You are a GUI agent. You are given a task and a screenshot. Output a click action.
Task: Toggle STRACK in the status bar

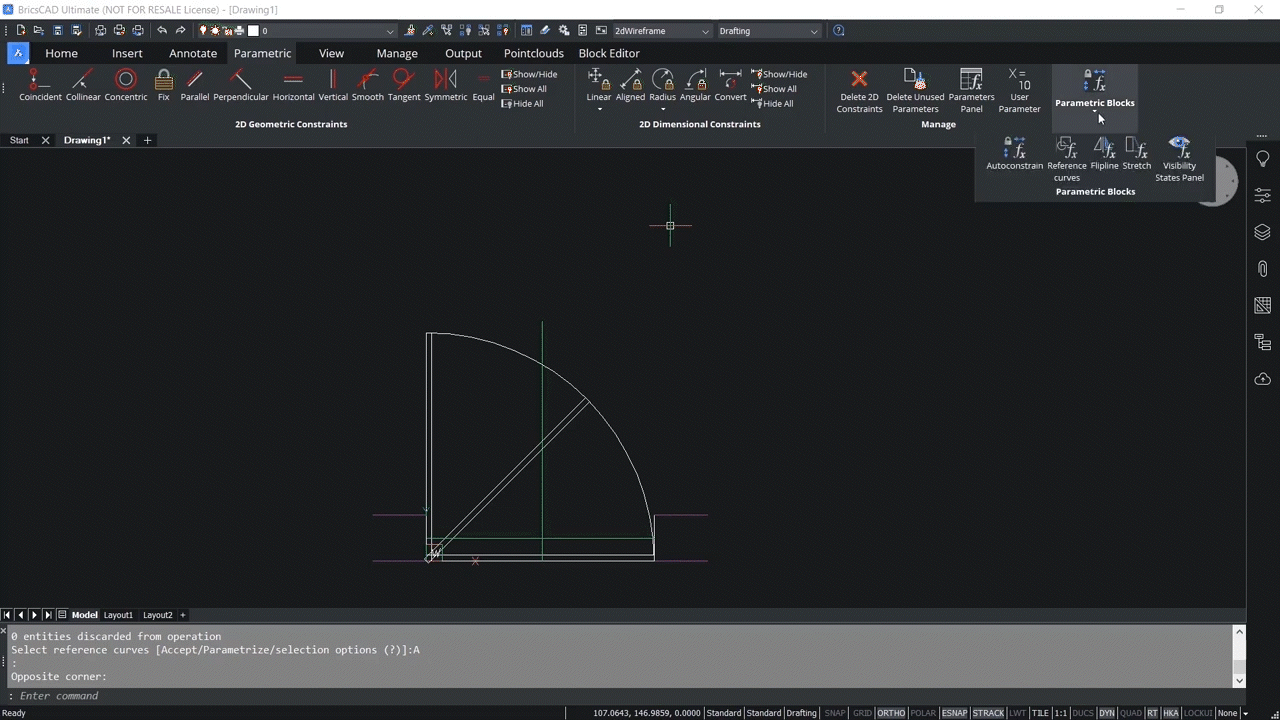point(988,713)
